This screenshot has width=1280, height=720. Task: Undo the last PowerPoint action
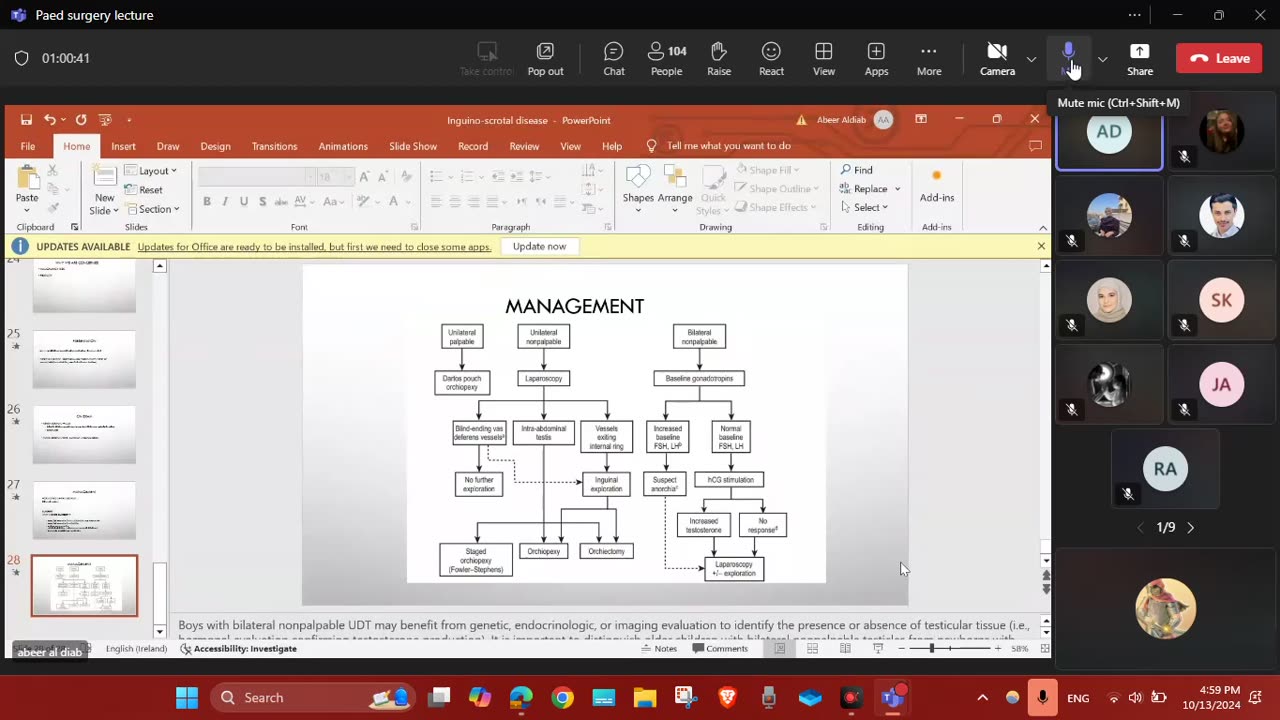pyautogui.click(x=49, y=120)
